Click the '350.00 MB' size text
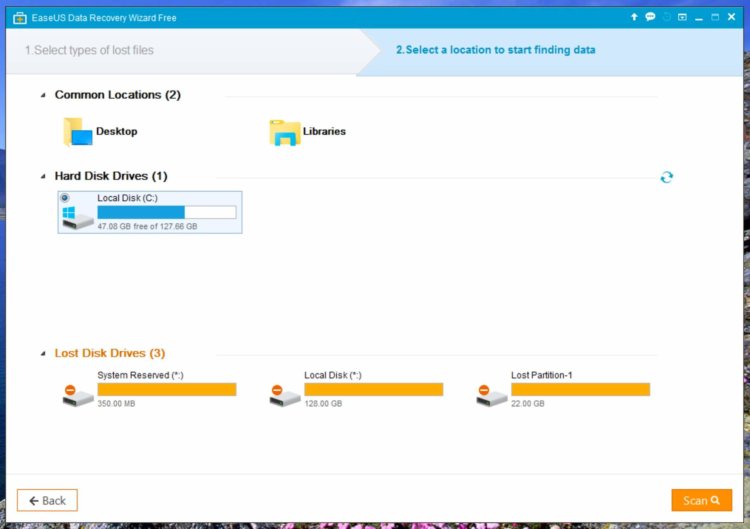This screenshot has height=529, width=750. click(116, 404)
